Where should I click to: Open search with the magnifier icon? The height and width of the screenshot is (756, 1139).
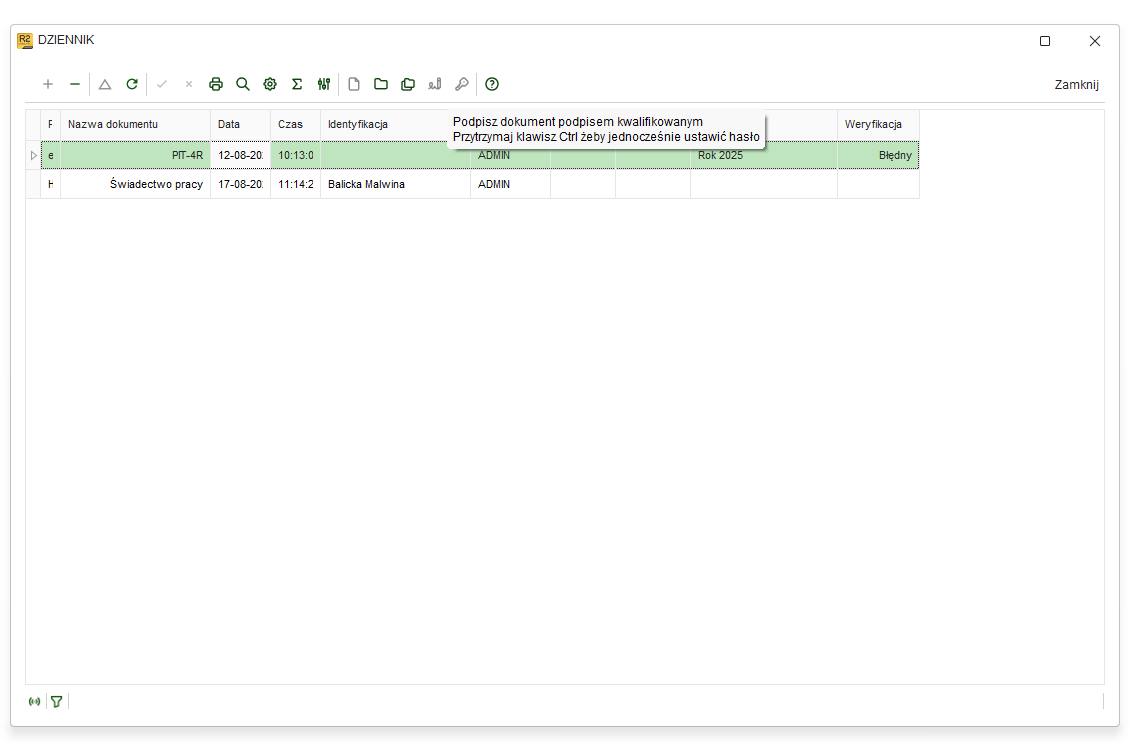point(243,84)
